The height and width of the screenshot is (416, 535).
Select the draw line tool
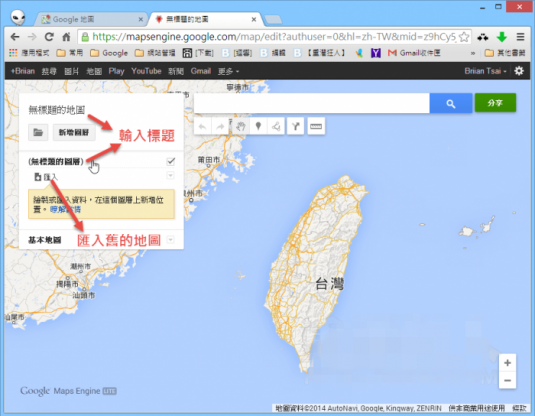point(276,127)
